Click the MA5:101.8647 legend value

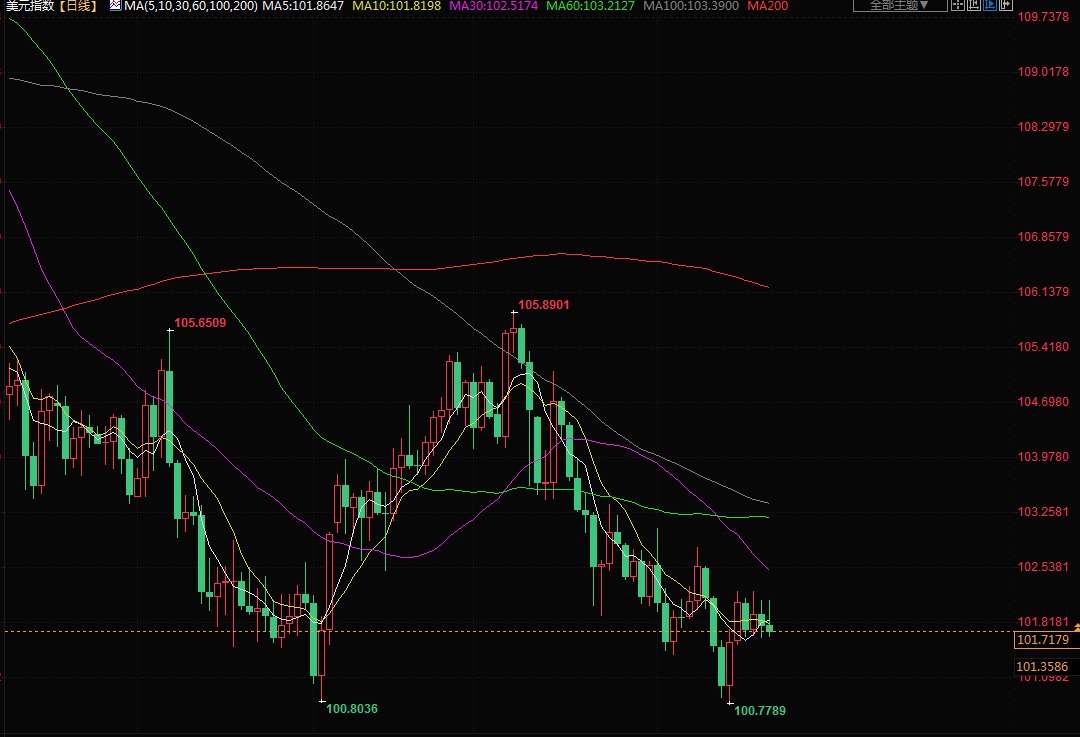point(303,6)
